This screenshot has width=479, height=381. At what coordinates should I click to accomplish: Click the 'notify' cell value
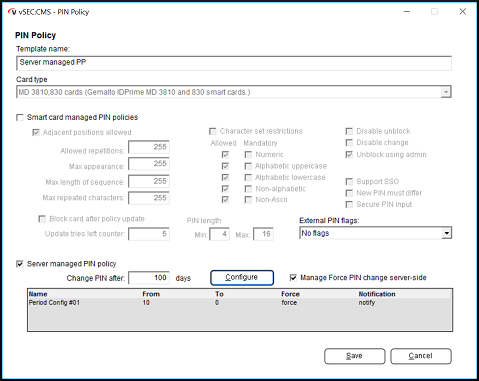click(367, 303)
